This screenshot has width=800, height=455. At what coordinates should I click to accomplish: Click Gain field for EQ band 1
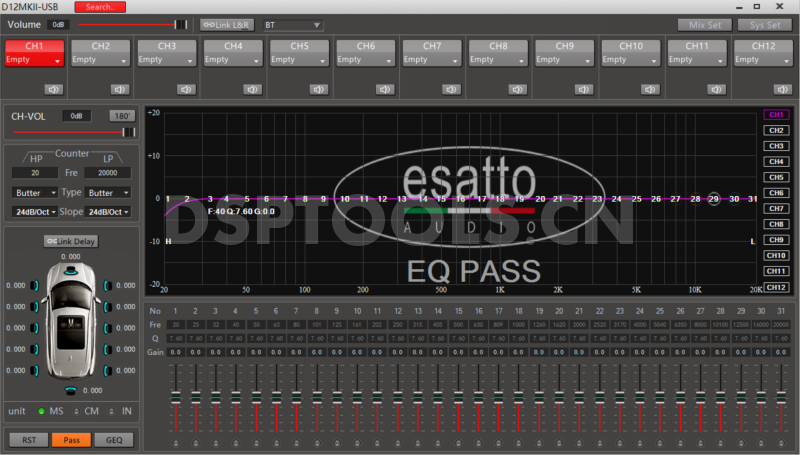coord(176,352)
